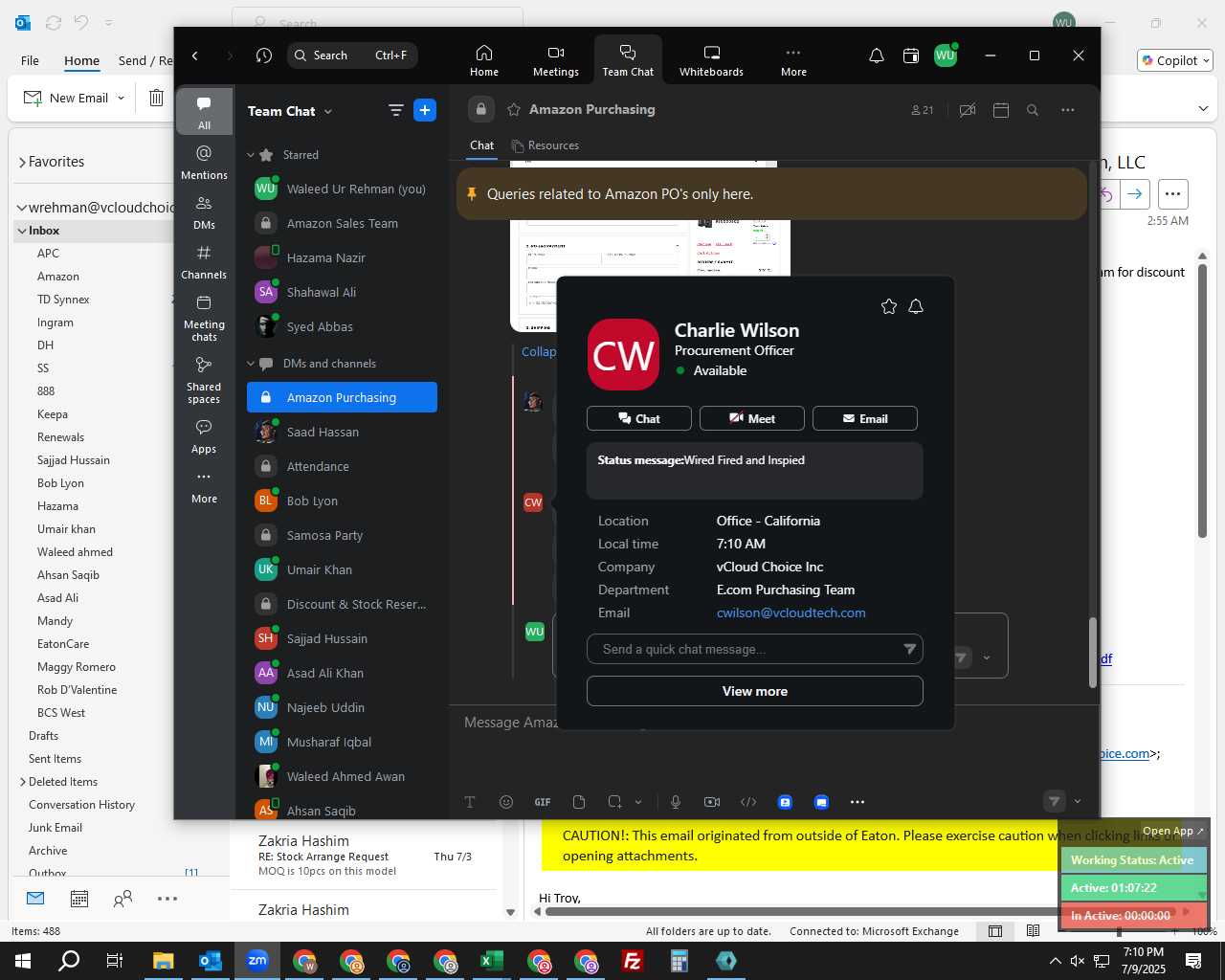The height and width of the screenshot is (980, 1225).
Task: Open Discount & Stock Reser... channel
Action: click(x=342, y=604)
